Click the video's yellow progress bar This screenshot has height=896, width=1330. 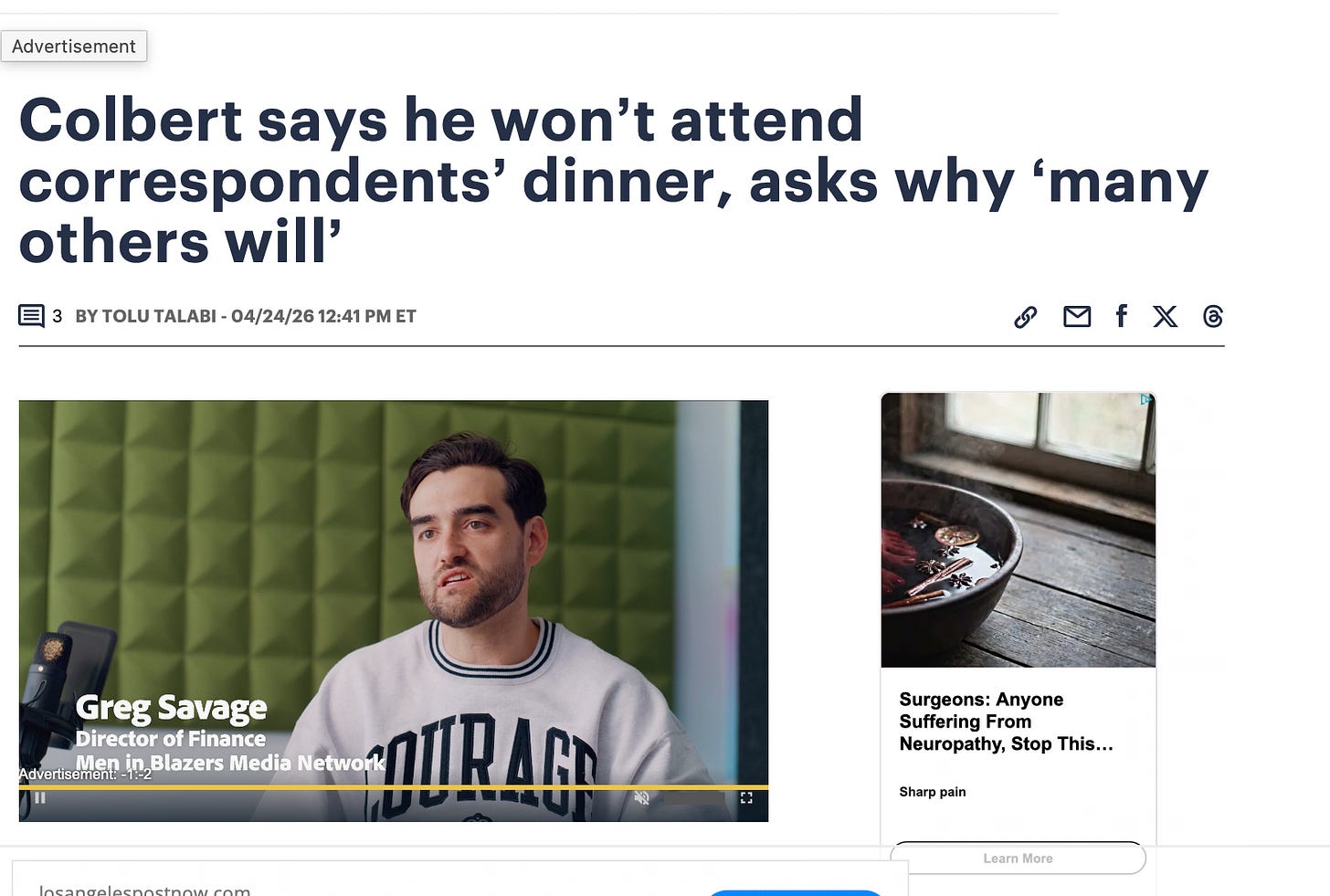point(394,786)
